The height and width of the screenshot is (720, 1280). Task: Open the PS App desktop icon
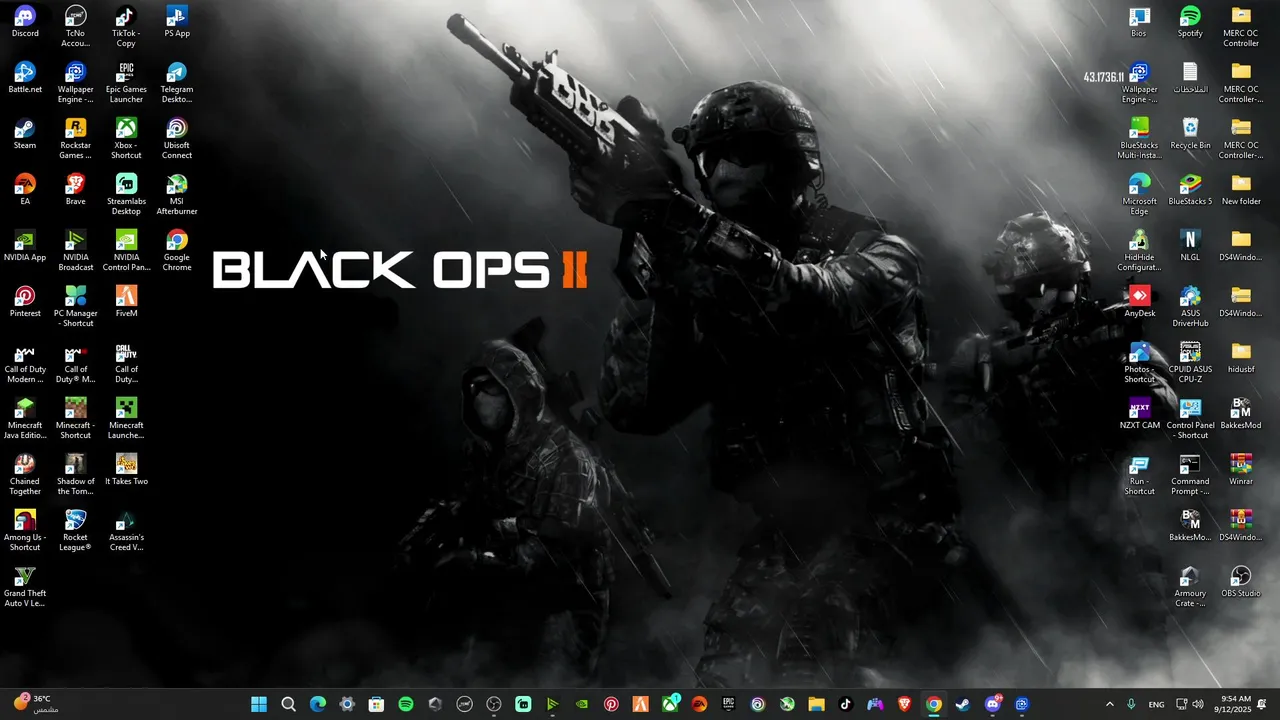[x=177, y=22]
